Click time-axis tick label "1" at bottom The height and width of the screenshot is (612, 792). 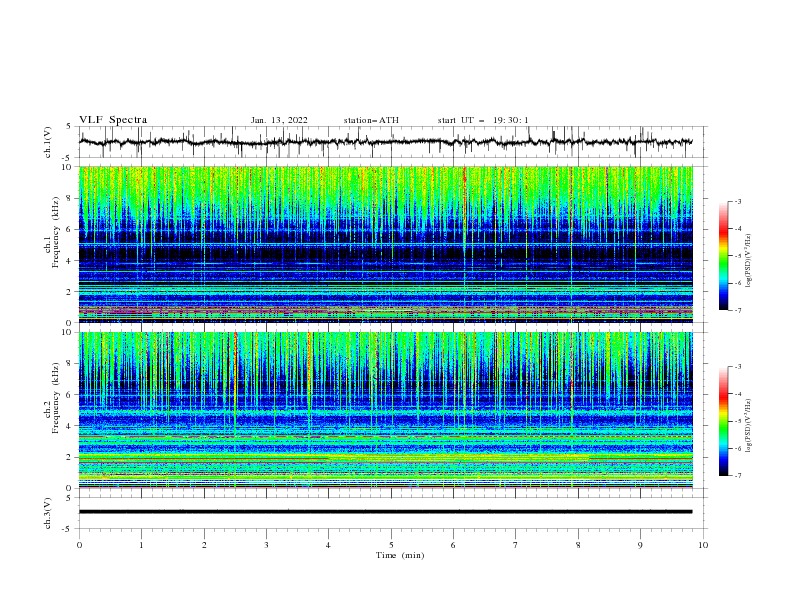coord(141,545)
